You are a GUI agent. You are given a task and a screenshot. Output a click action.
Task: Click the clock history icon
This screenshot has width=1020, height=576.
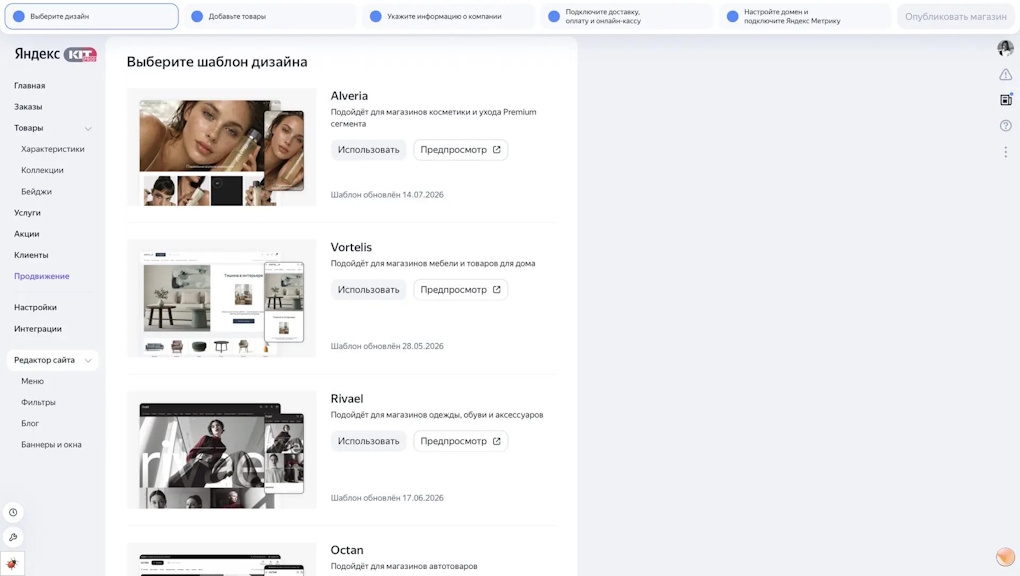(x=13, y=512)
